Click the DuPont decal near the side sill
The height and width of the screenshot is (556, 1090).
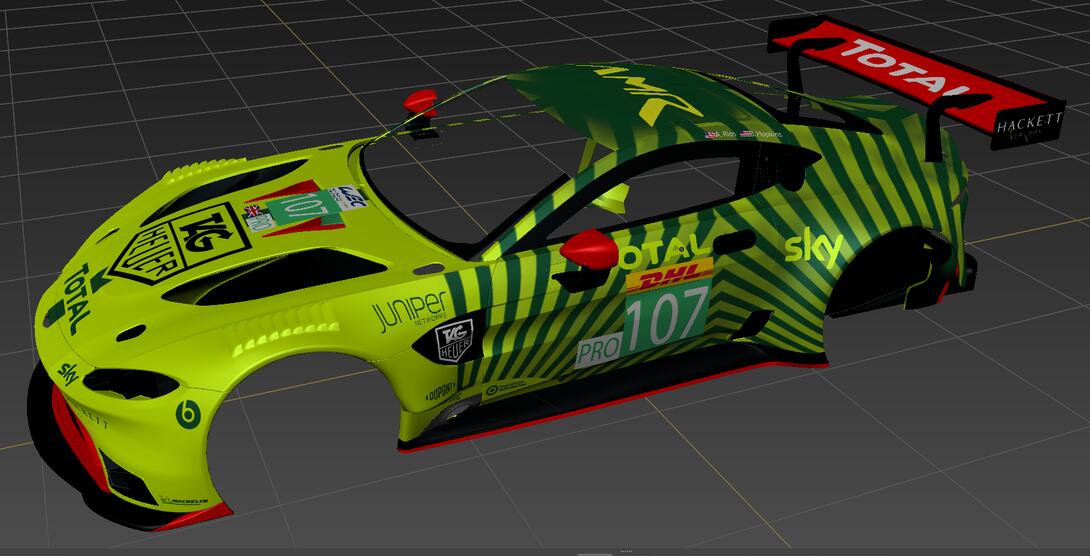click(x=439, y=393)
